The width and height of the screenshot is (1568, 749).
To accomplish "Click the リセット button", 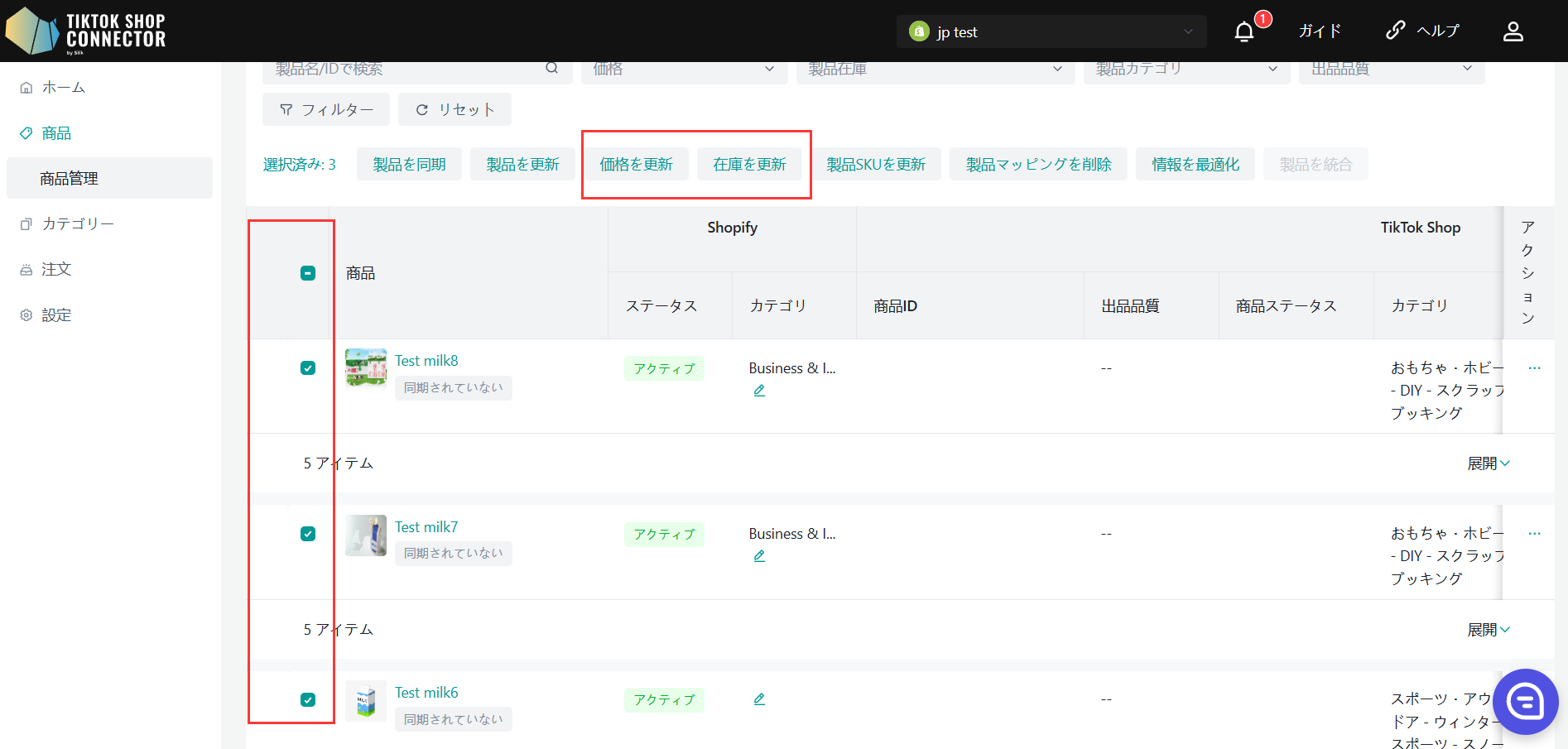I will tap(455, 109).
